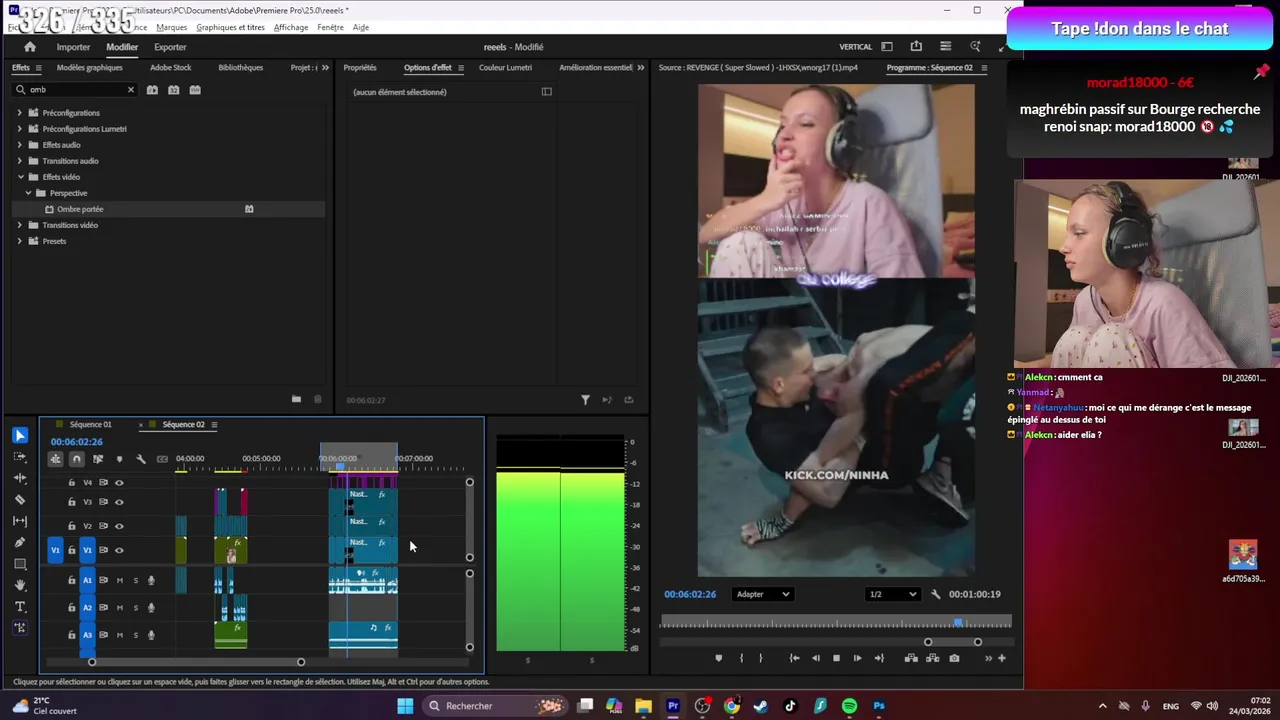Select the Ripple Edit tool

[20, 478]
